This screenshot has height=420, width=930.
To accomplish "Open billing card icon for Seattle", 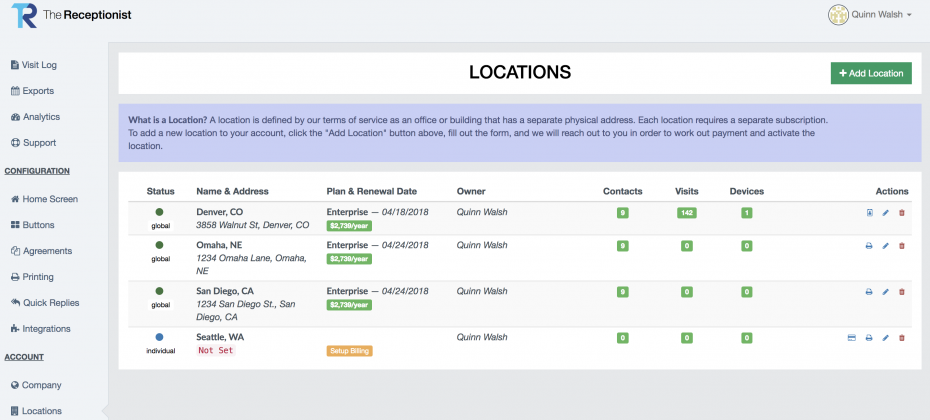I will tap(852, 338).
